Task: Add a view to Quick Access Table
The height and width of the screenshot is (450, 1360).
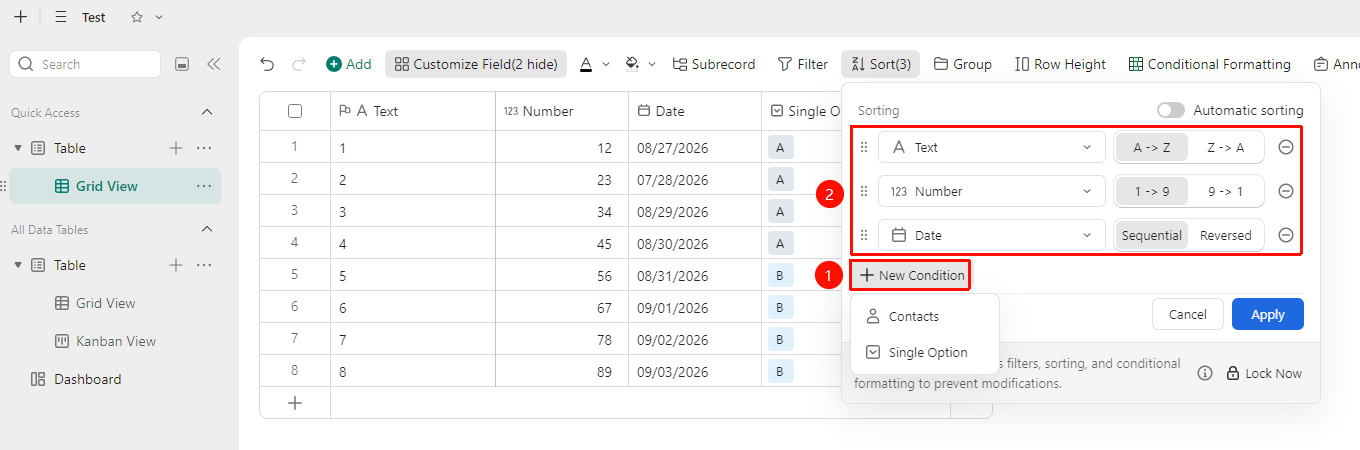Action: click(x=176, y=148)
